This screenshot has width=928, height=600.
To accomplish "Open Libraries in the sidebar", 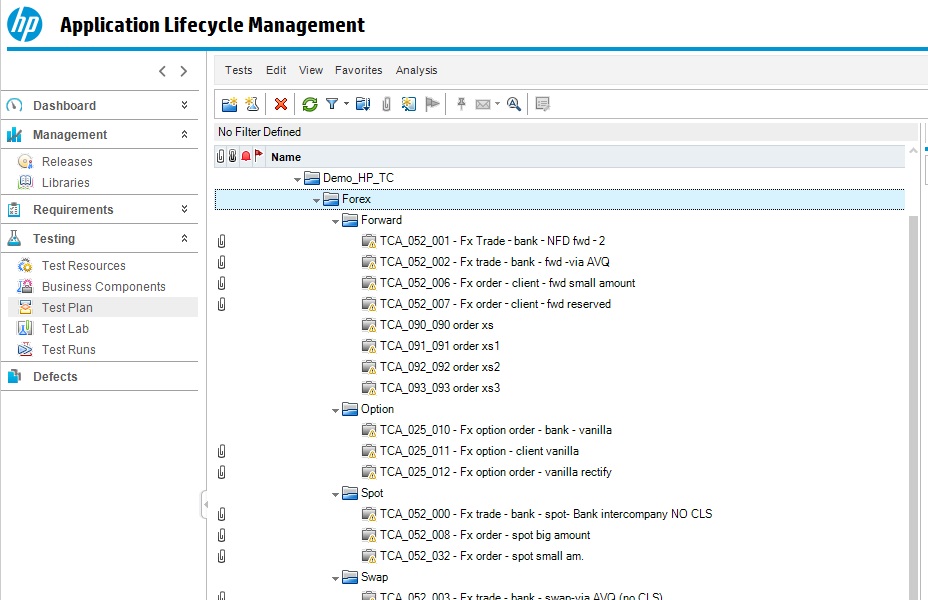I will tap(66, 183).
